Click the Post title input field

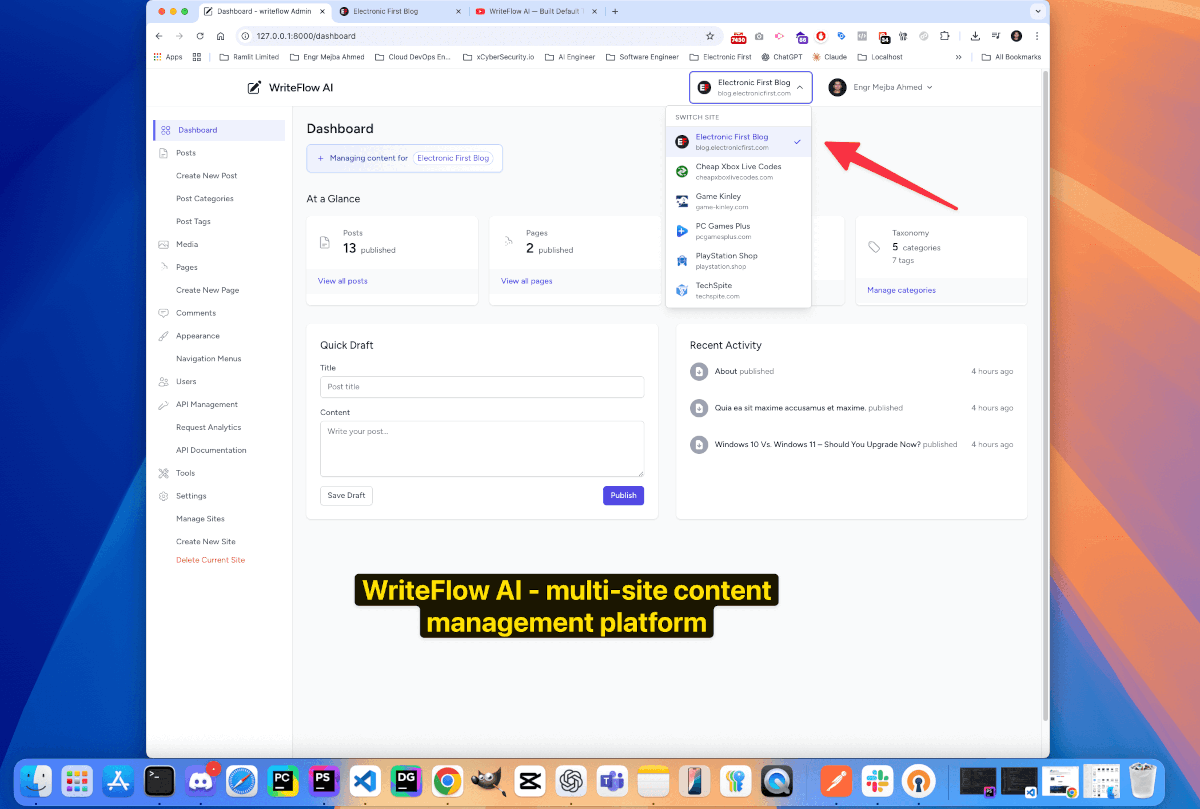(481, 387)
